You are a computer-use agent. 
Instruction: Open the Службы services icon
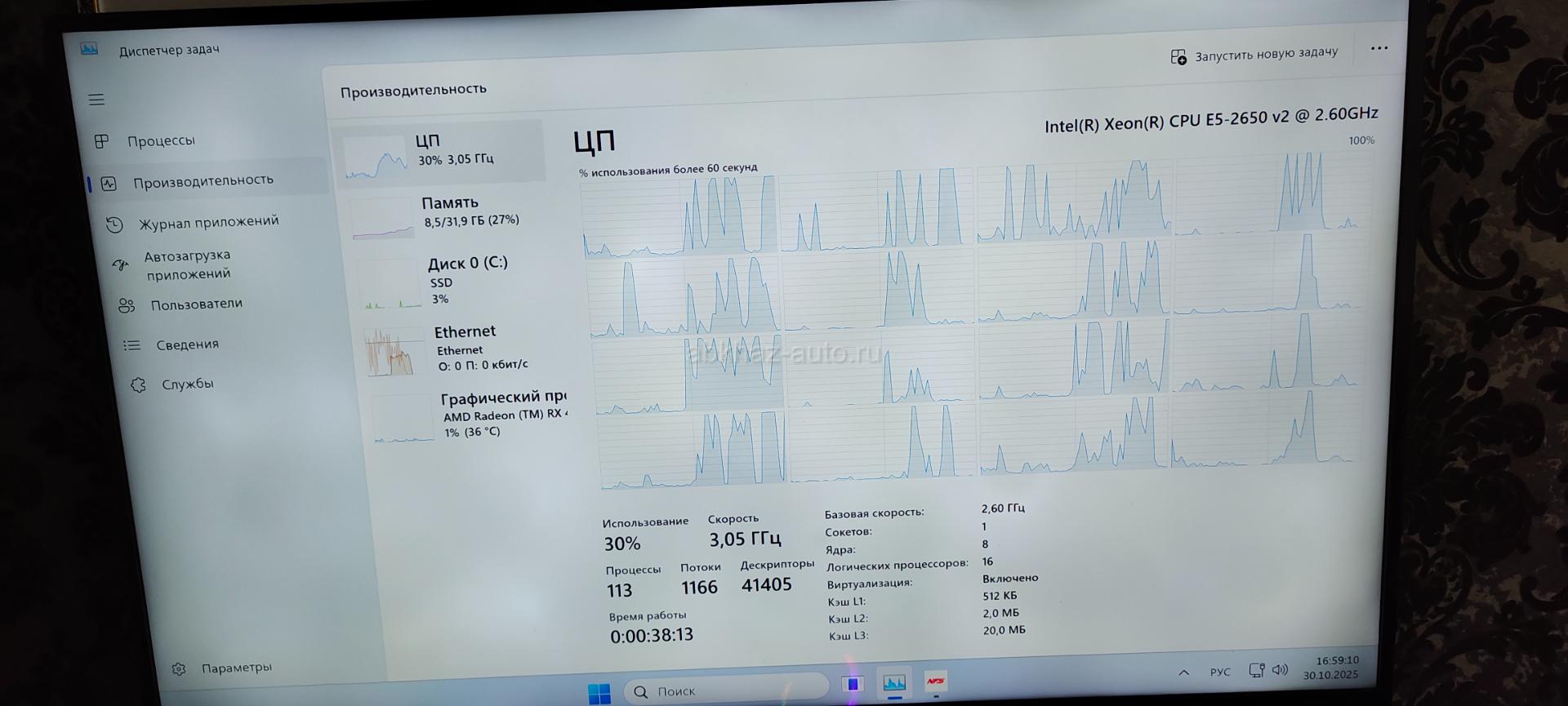click(x=138, y=384)
